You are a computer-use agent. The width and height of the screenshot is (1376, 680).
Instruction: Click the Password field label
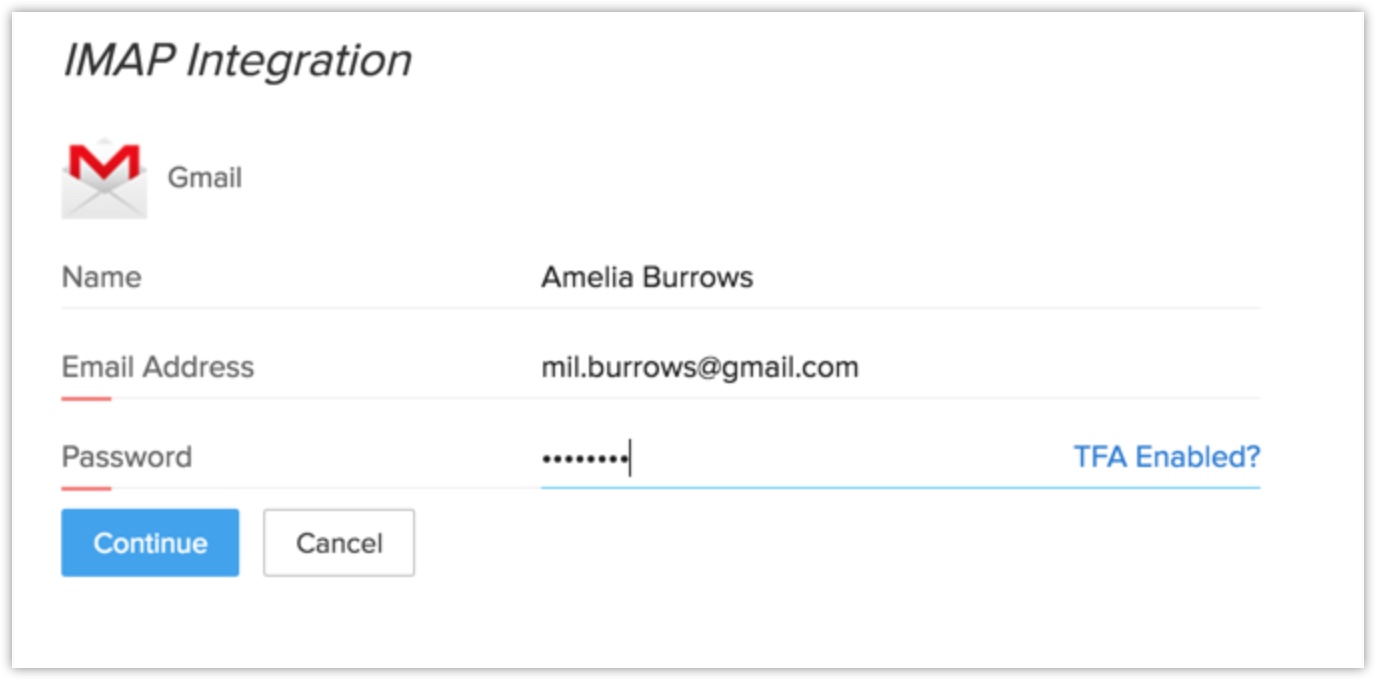[x=126, y=457]
